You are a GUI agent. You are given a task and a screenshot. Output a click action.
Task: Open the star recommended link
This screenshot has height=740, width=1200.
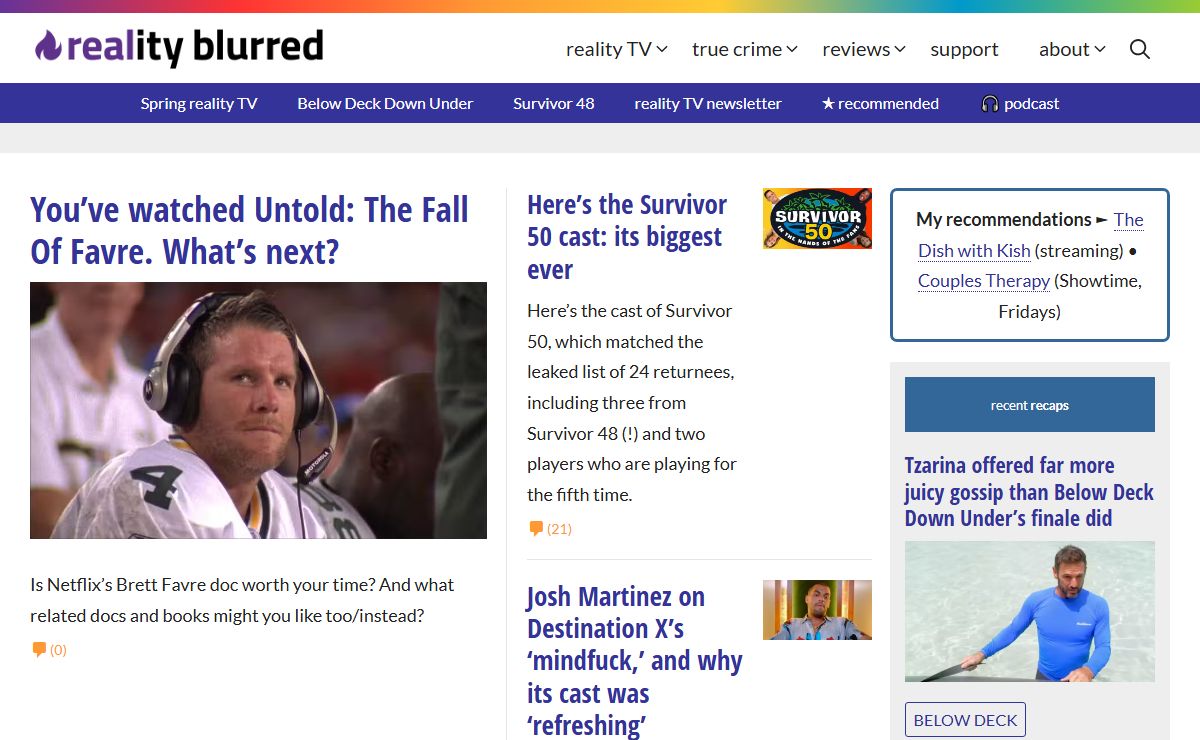pos(880,103)
